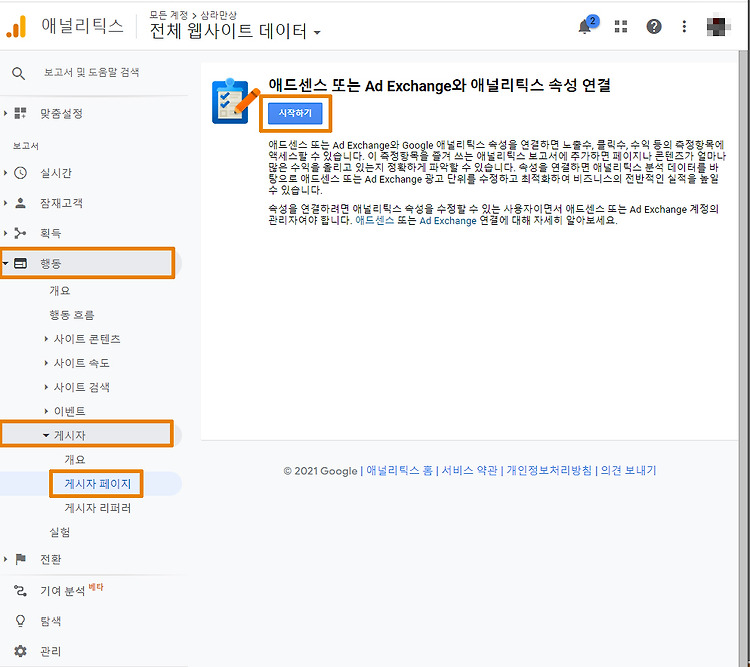Expand the 맞춤설정 section arrow
Viewport: 750px width, 667px height.
[x=5, y=113]
